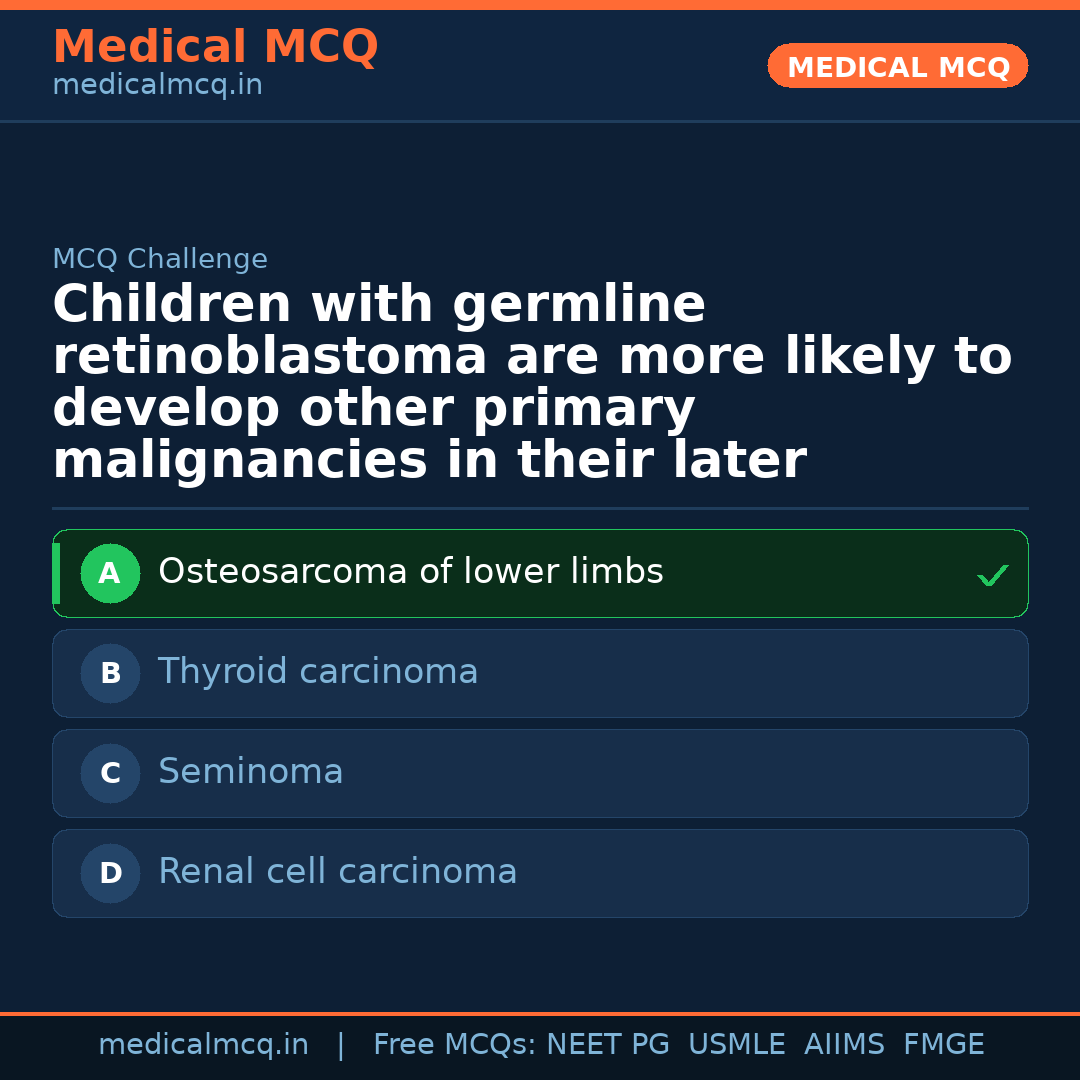1080x1080 pixels.
Task: Click the 'MCQ Challenge' label
Action: coord(160,260)
